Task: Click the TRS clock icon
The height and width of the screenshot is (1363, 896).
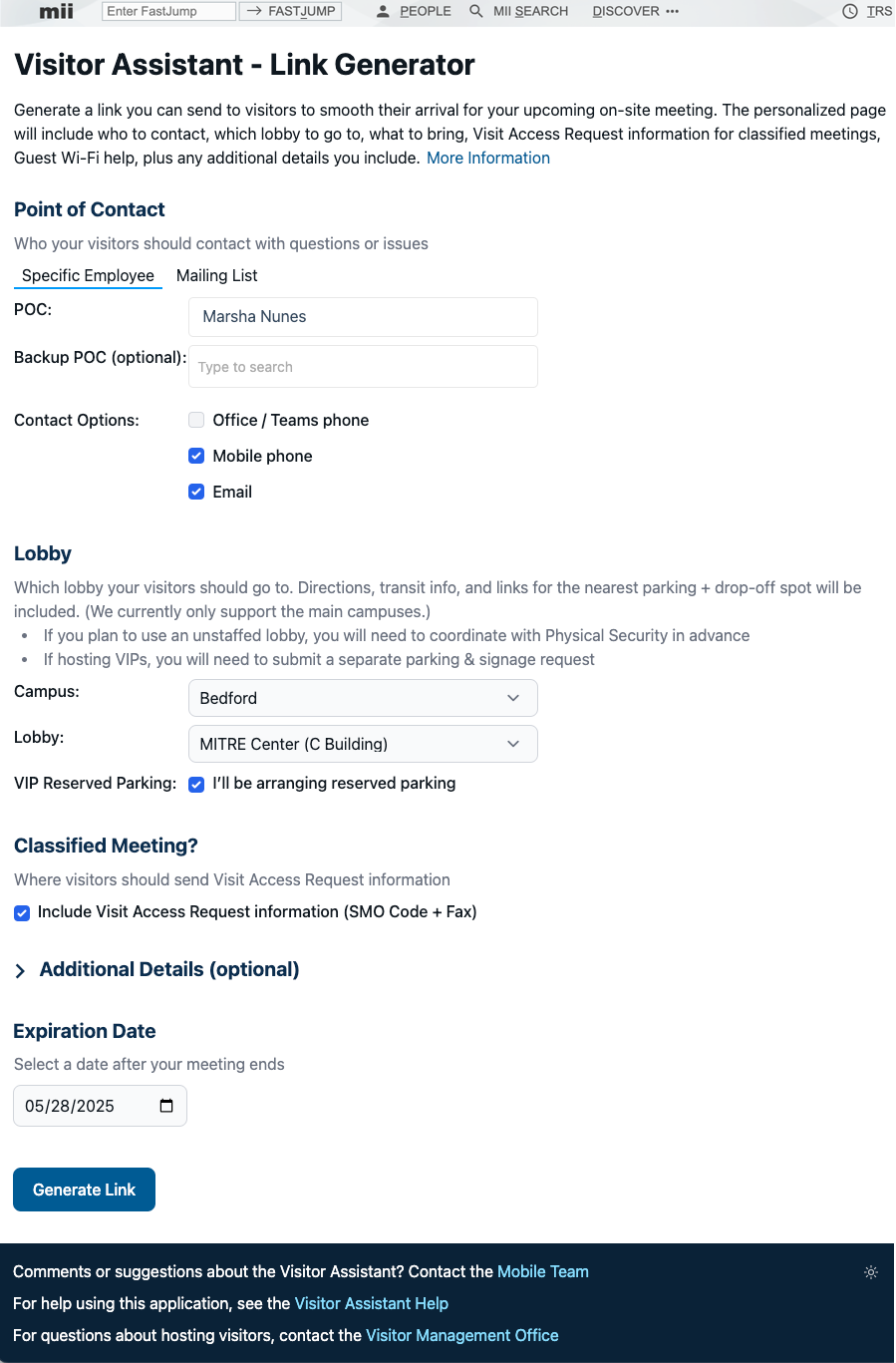Action: pos(848,11)
